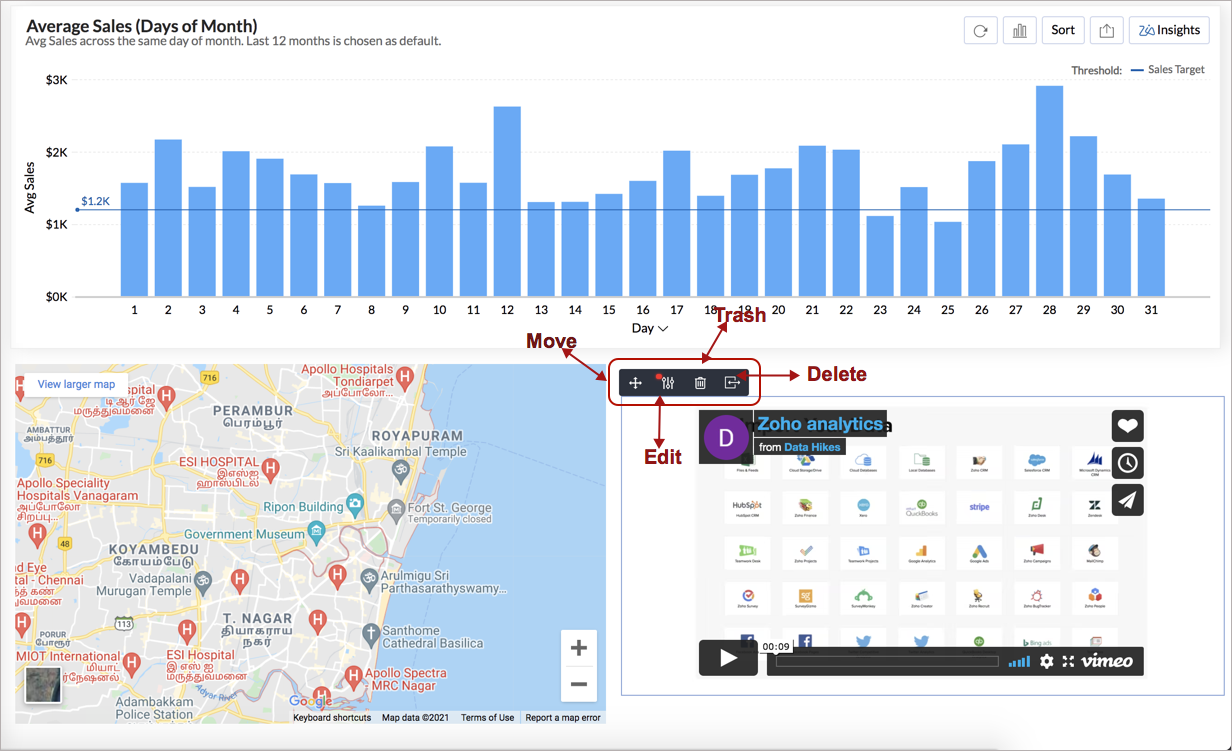
Task: Select the bar for day 12
Action: (x=507, y=201)
